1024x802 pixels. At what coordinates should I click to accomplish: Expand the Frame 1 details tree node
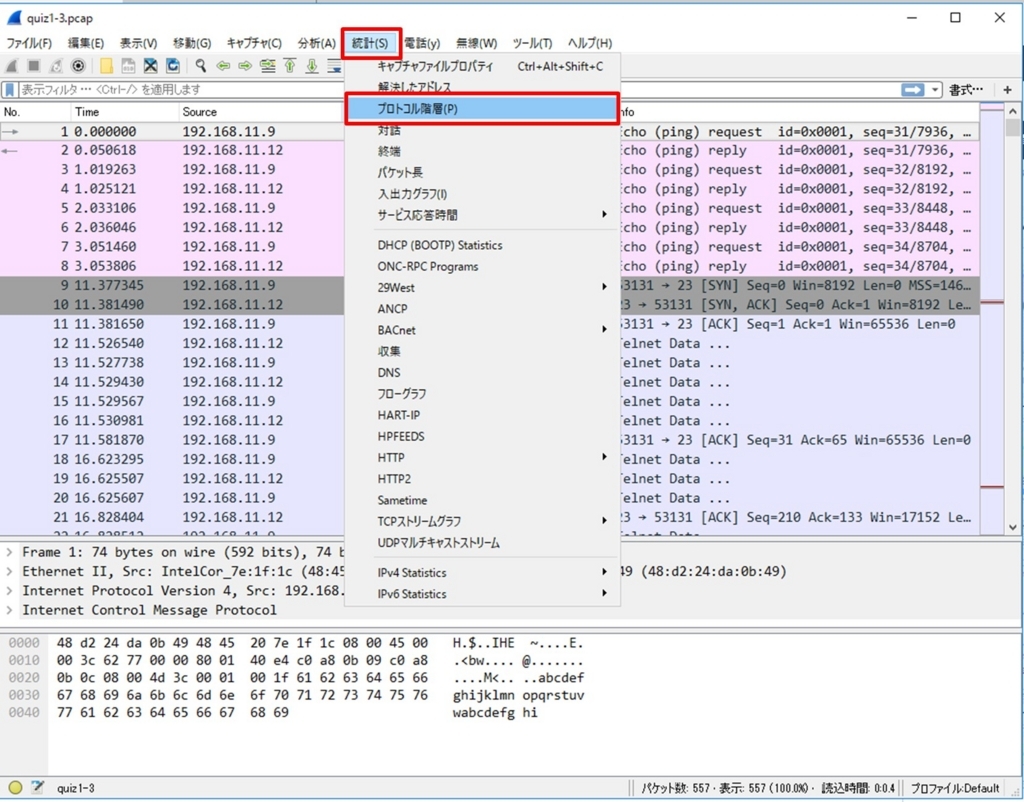(9, 553)
